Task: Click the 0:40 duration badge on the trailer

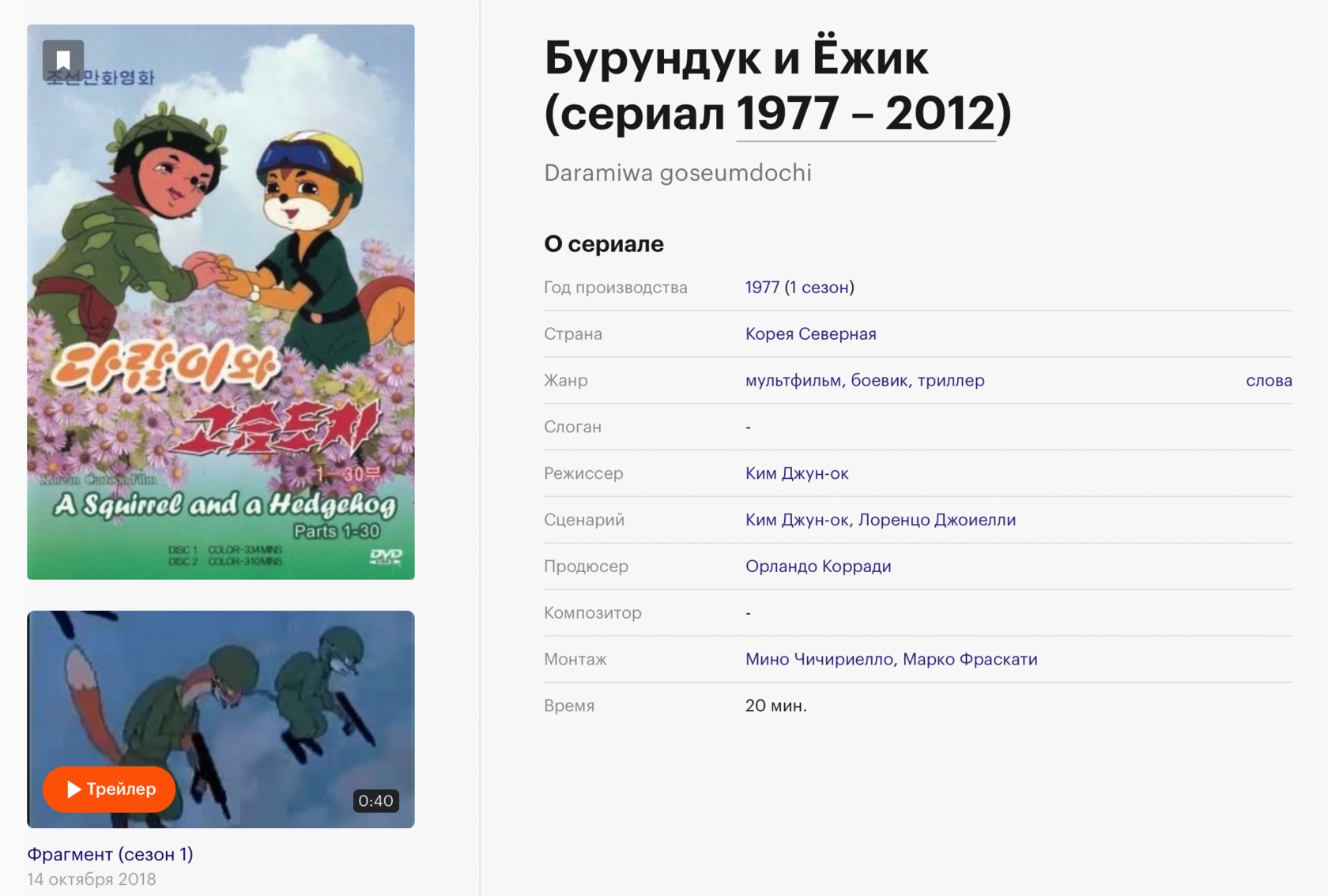Action: [x=375, y=800]
